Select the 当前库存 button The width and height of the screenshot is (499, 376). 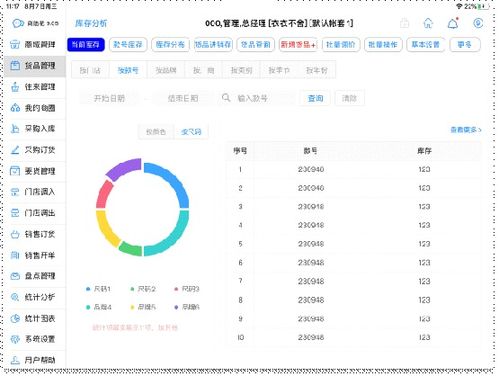86,45
